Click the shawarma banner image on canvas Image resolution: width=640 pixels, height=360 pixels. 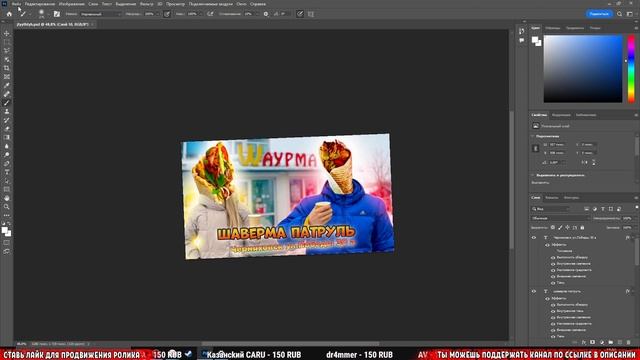[x=288, y=196]
